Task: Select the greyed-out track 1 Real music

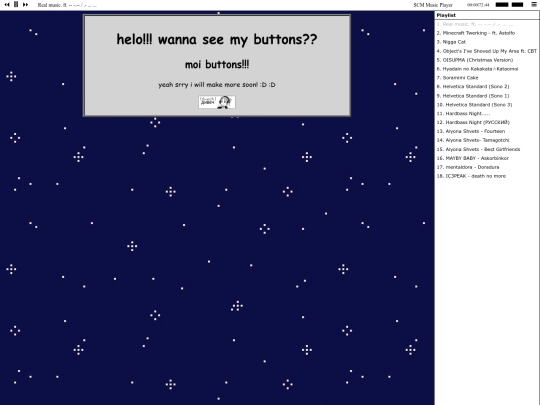Action: pyautogui.click(x=487, y=24)
